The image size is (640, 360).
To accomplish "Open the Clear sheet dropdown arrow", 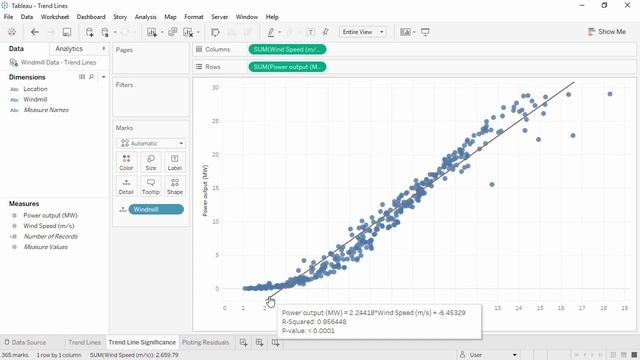I will coord(198,32).
